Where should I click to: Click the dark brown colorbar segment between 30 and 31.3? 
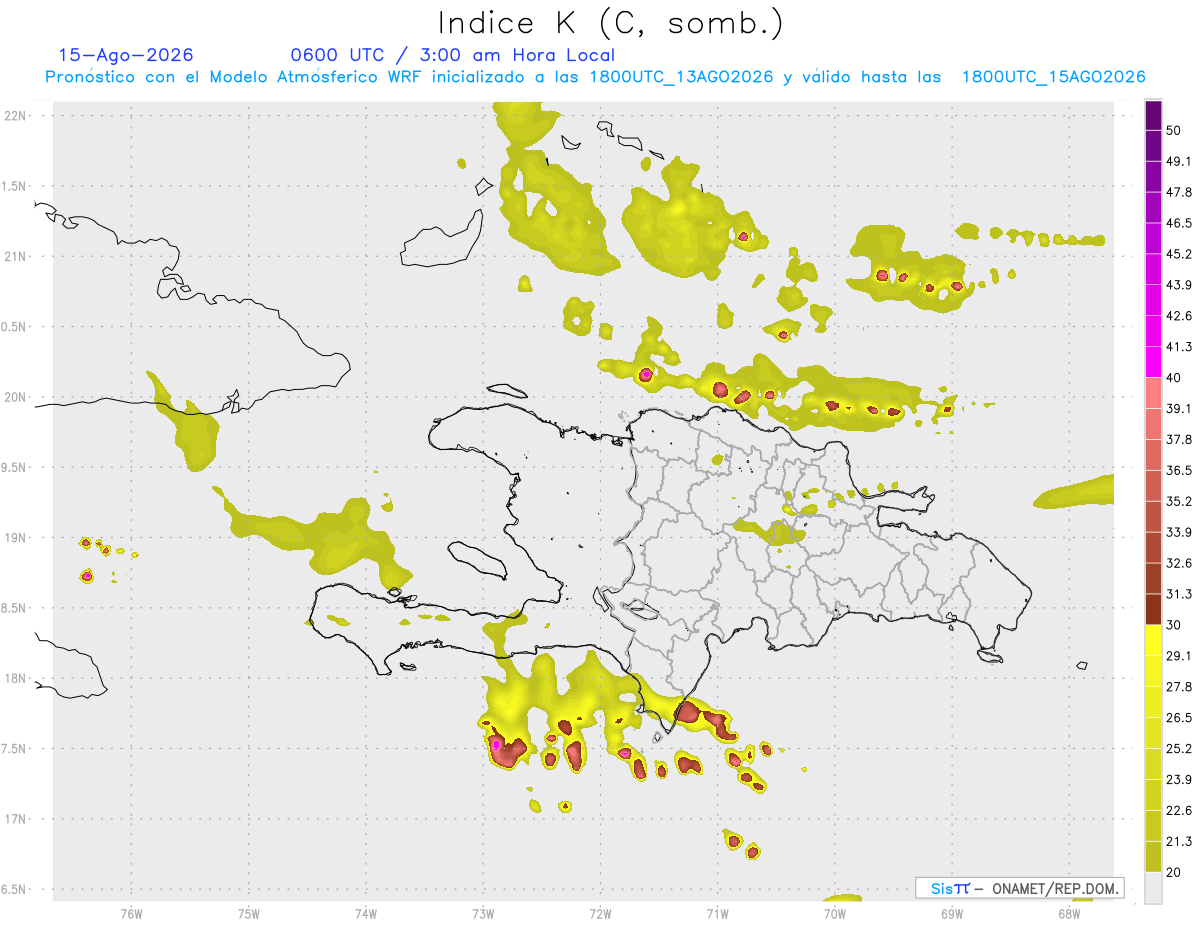pyautogui.click(x=1154, y=609)
